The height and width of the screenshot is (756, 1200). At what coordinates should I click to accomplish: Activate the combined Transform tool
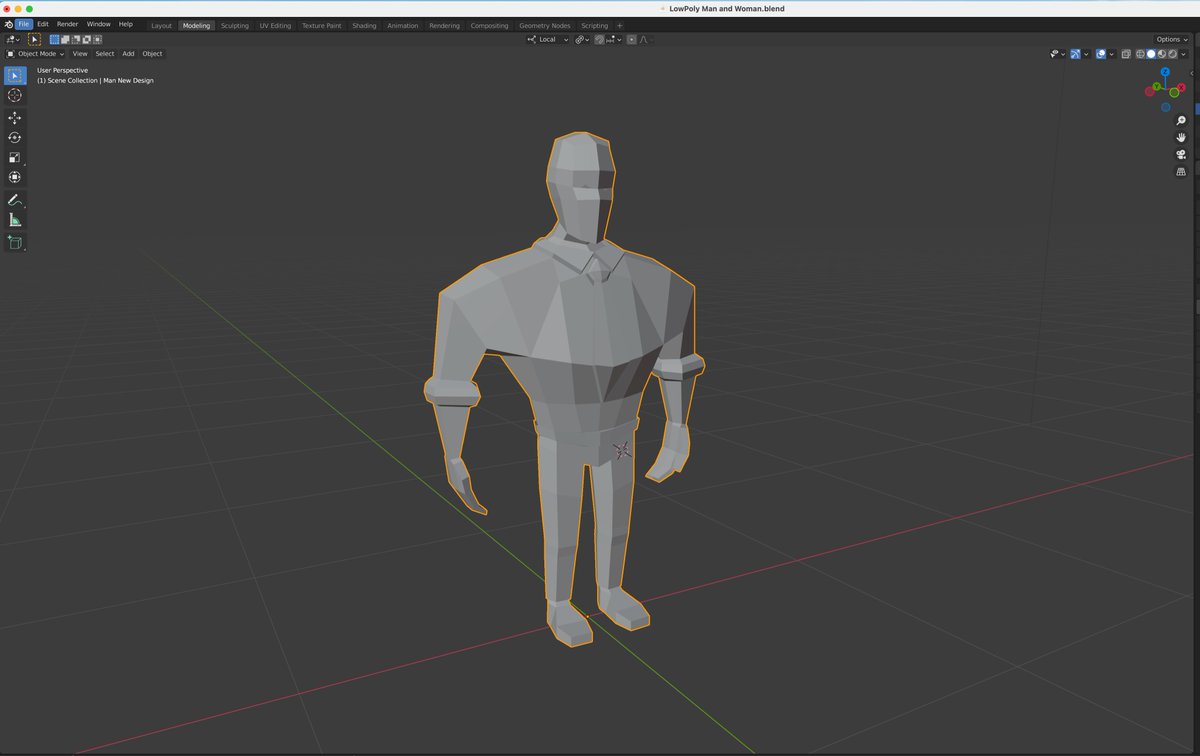15,178
